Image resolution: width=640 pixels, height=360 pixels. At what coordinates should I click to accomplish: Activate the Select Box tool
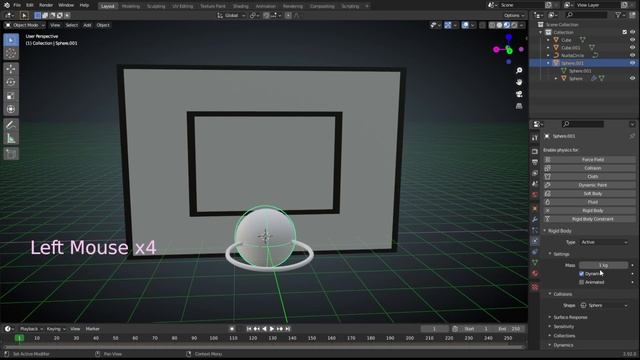[x=11, y=40]
